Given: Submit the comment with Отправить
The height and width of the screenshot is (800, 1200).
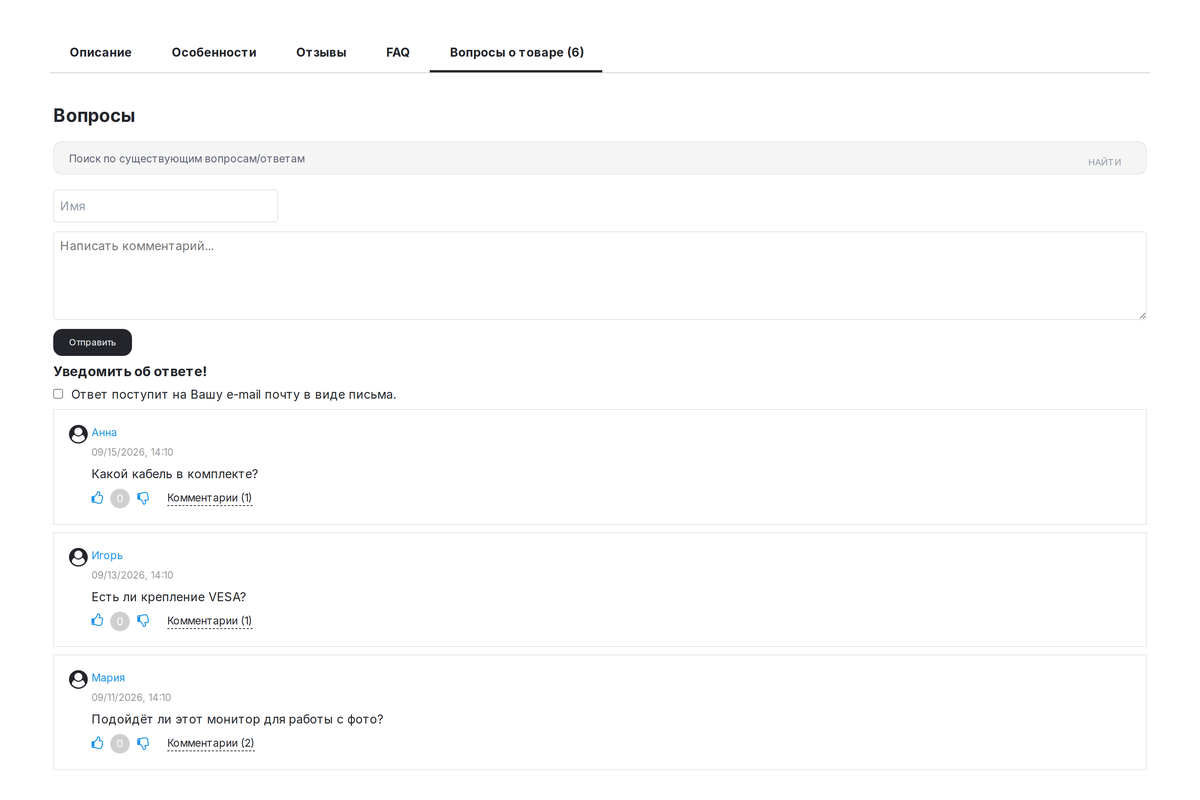Looking at the screenshot, I should 92,342.
